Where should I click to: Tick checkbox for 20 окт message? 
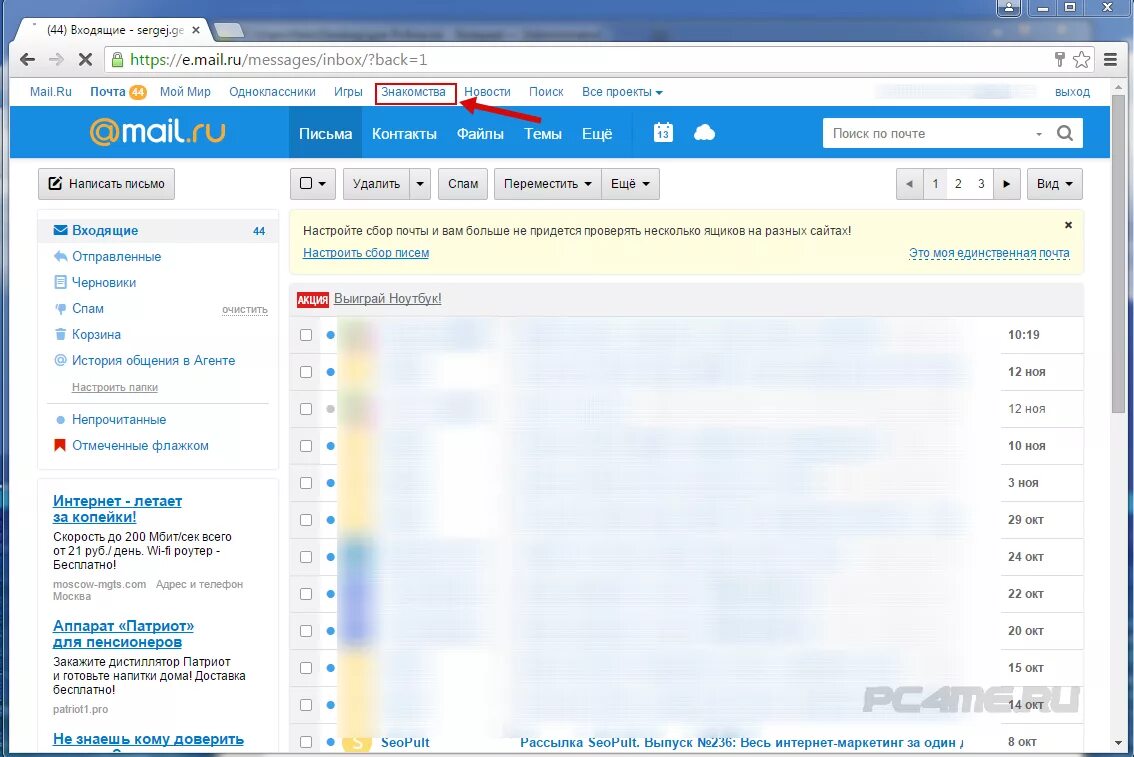click(x=306, y=631)
